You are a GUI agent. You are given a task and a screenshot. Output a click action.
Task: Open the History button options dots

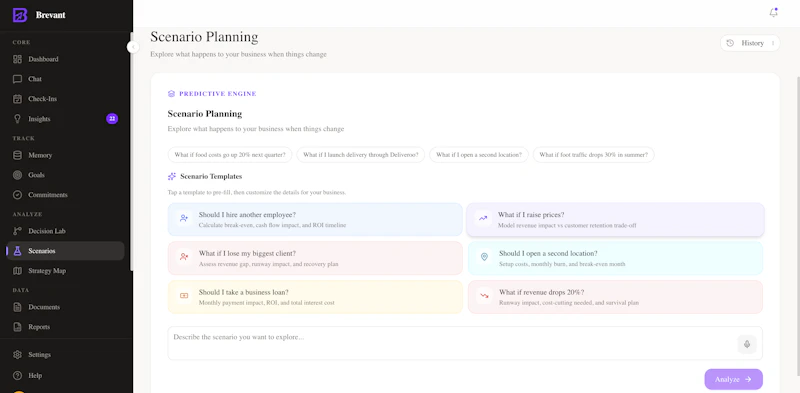click(772, 43)
